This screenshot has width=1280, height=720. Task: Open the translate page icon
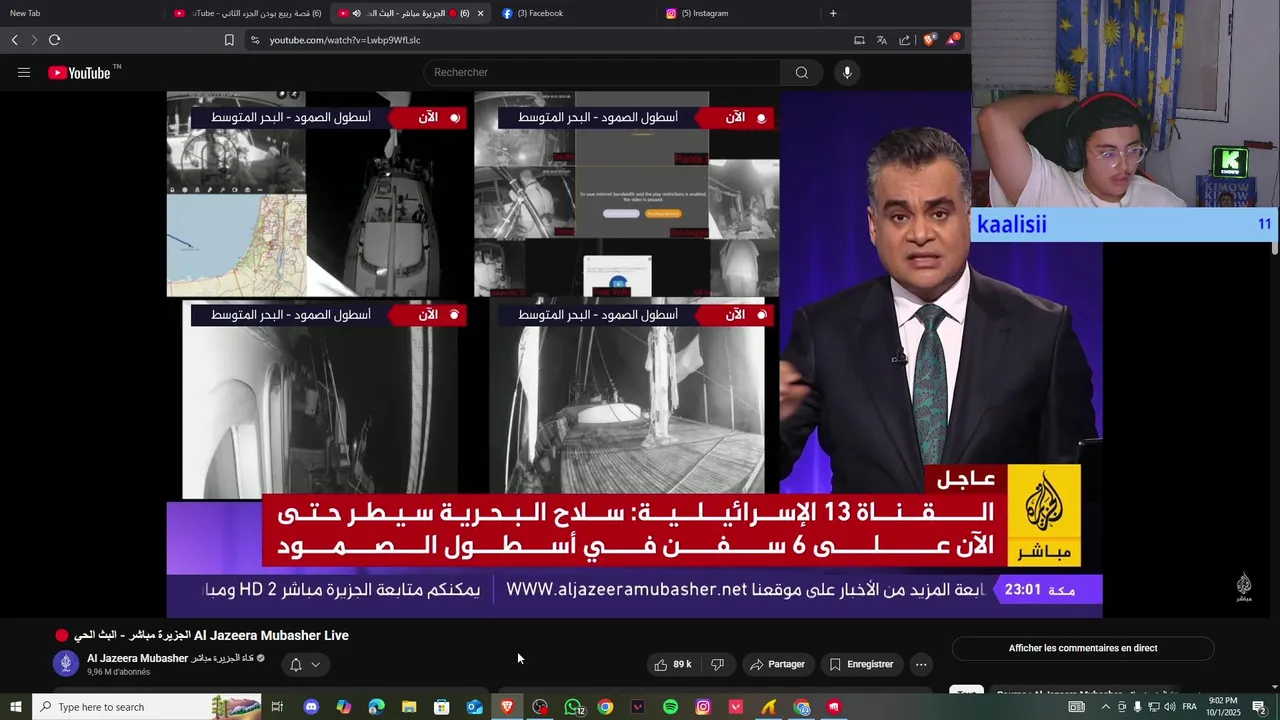click(882, 40)
